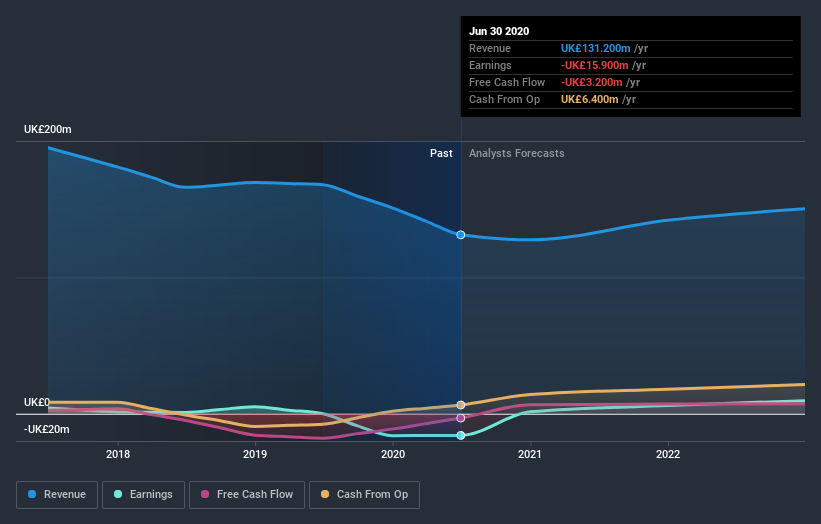Click the 'Analysts Forecasts' label
This screenshot has width=821, height=524.
pos(517,153)
